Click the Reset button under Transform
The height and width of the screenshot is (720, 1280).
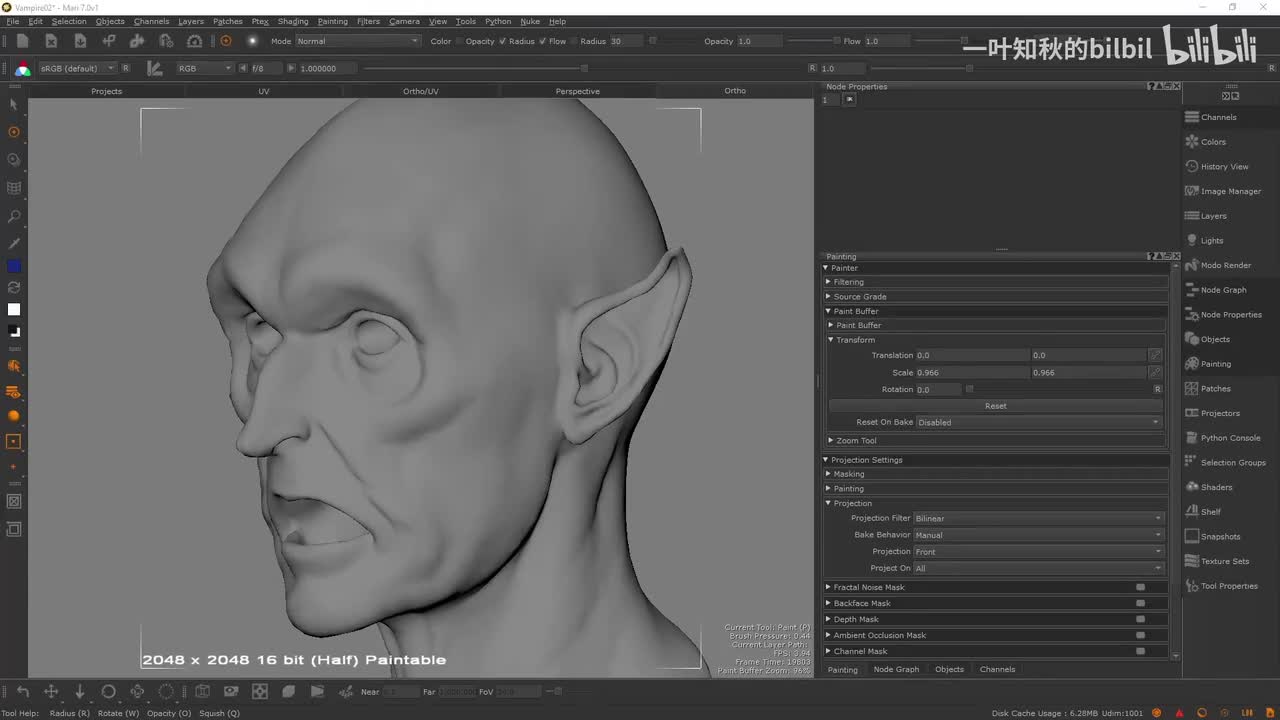(x=995, y=406)
